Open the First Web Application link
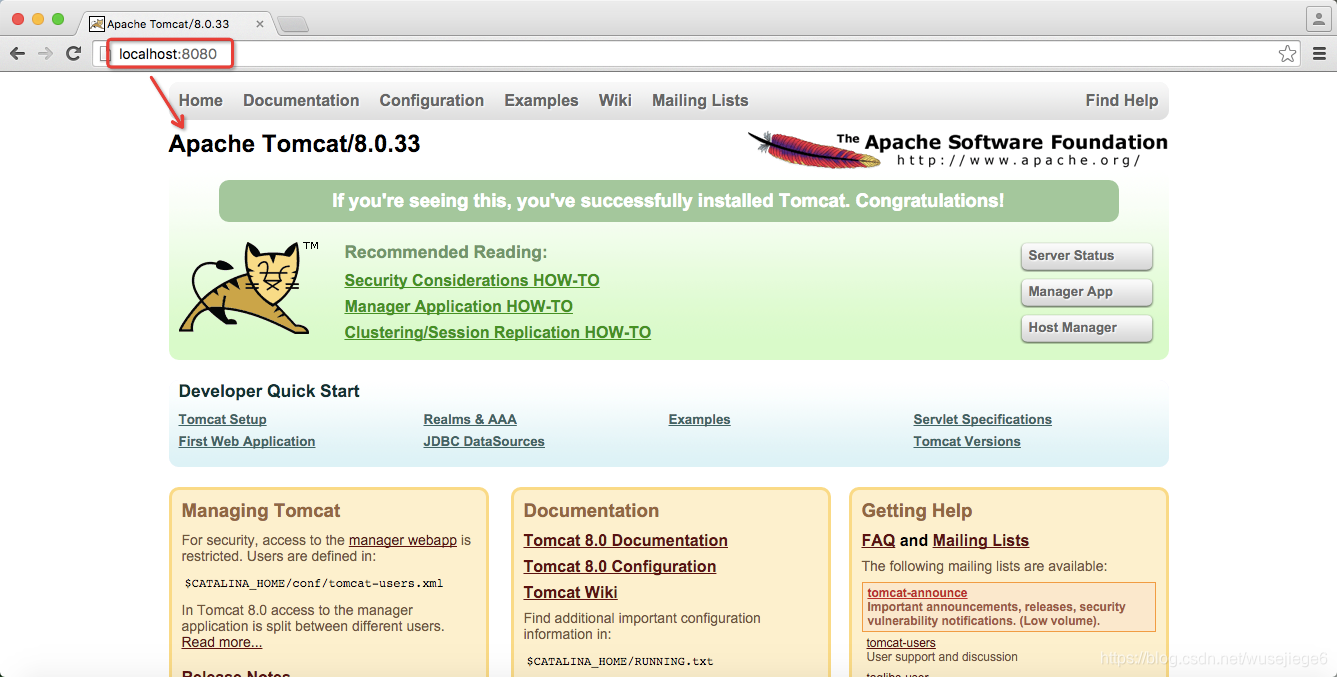 click(246, 442)
